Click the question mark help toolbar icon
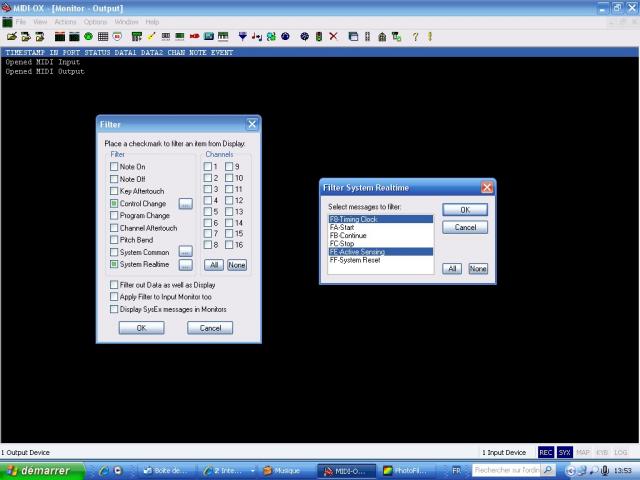 415,37
